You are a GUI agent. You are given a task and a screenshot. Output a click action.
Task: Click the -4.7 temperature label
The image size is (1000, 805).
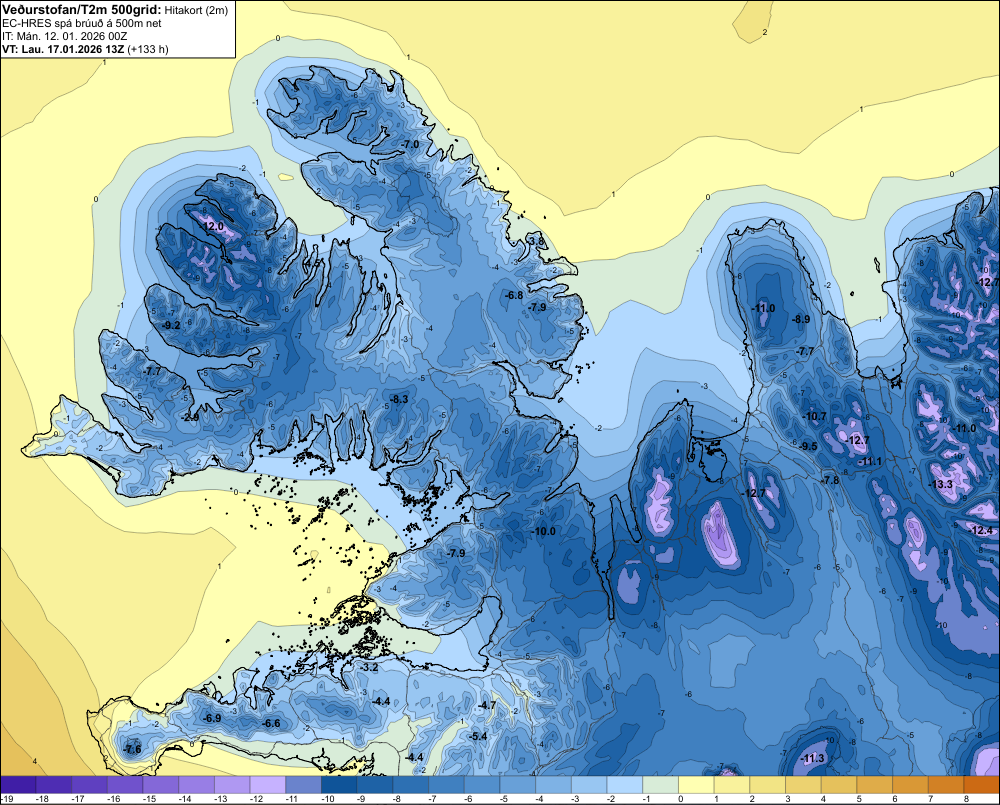pyautogui.click(x=487, y=705)
